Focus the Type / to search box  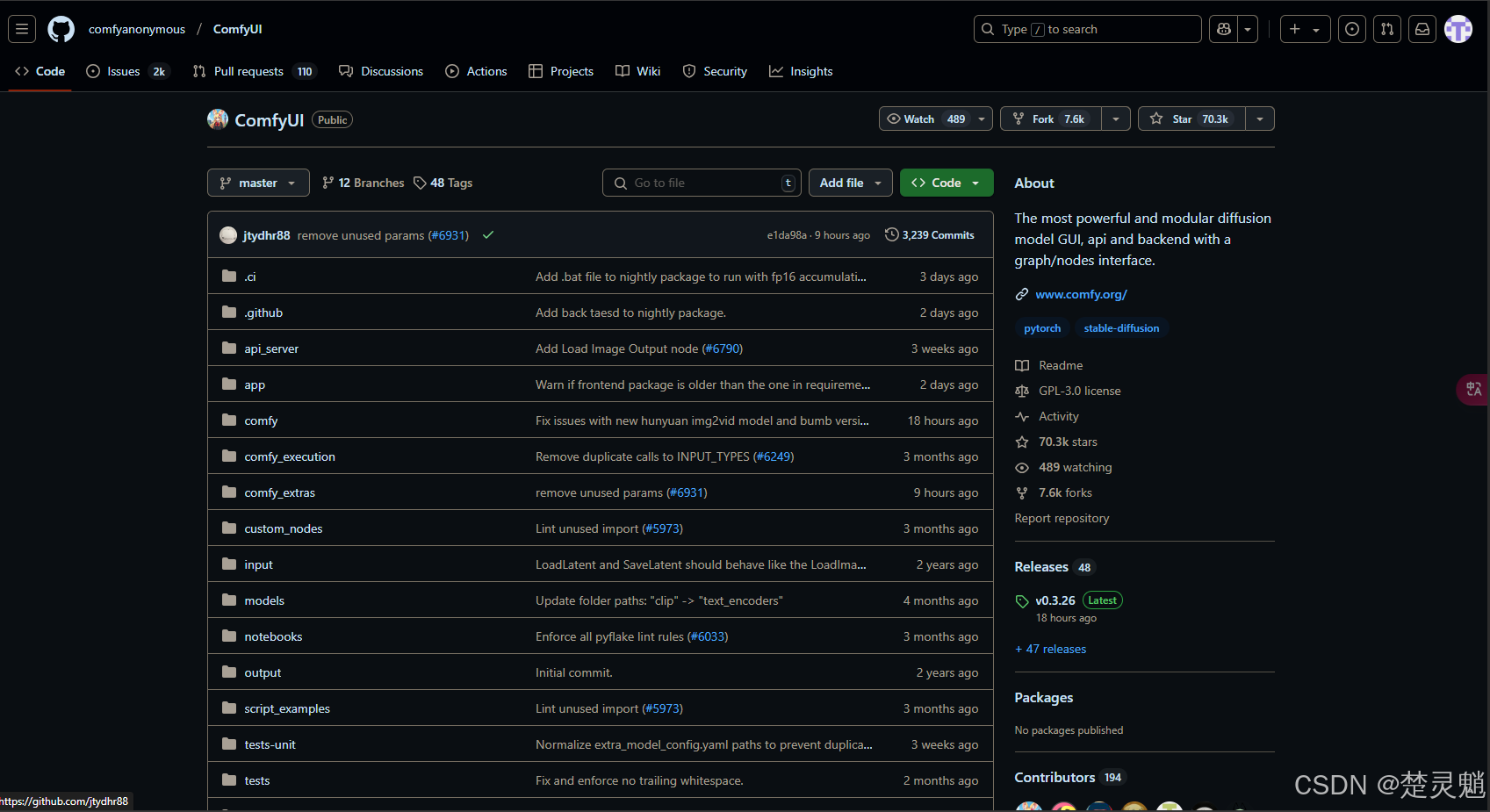[1087, 29]
